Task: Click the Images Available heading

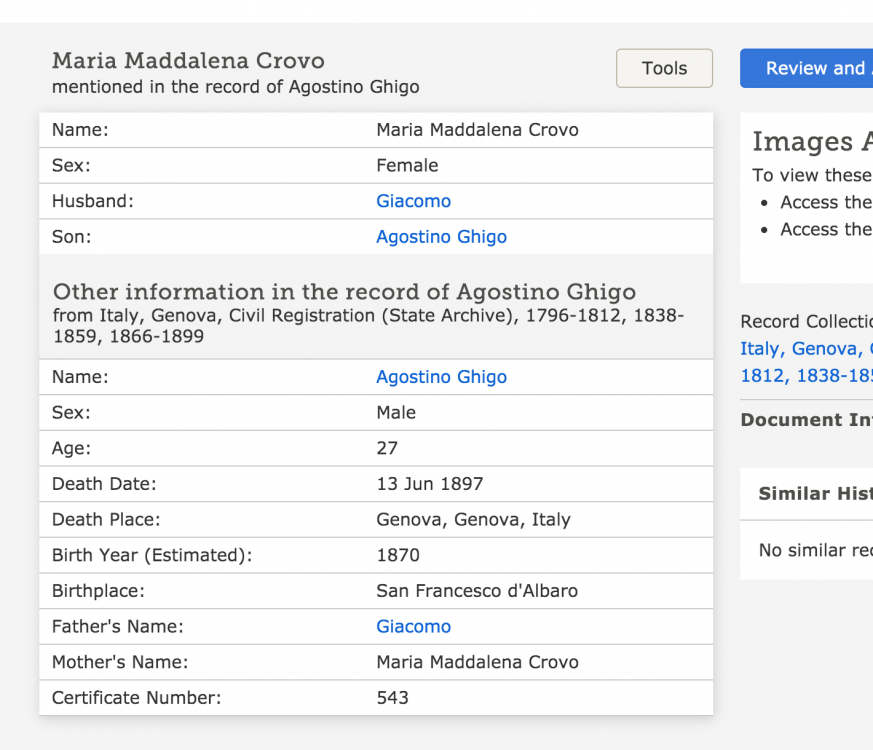Action: click(812, 141)
